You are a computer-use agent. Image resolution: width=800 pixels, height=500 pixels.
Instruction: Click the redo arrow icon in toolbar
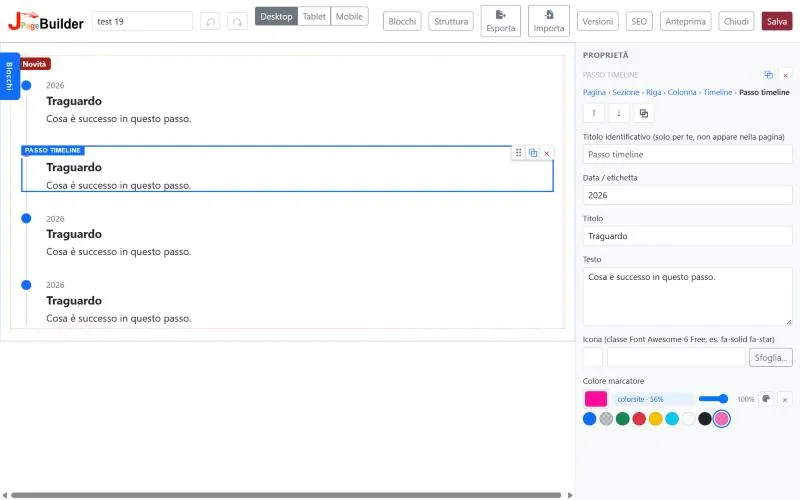[x=237, y=21]
